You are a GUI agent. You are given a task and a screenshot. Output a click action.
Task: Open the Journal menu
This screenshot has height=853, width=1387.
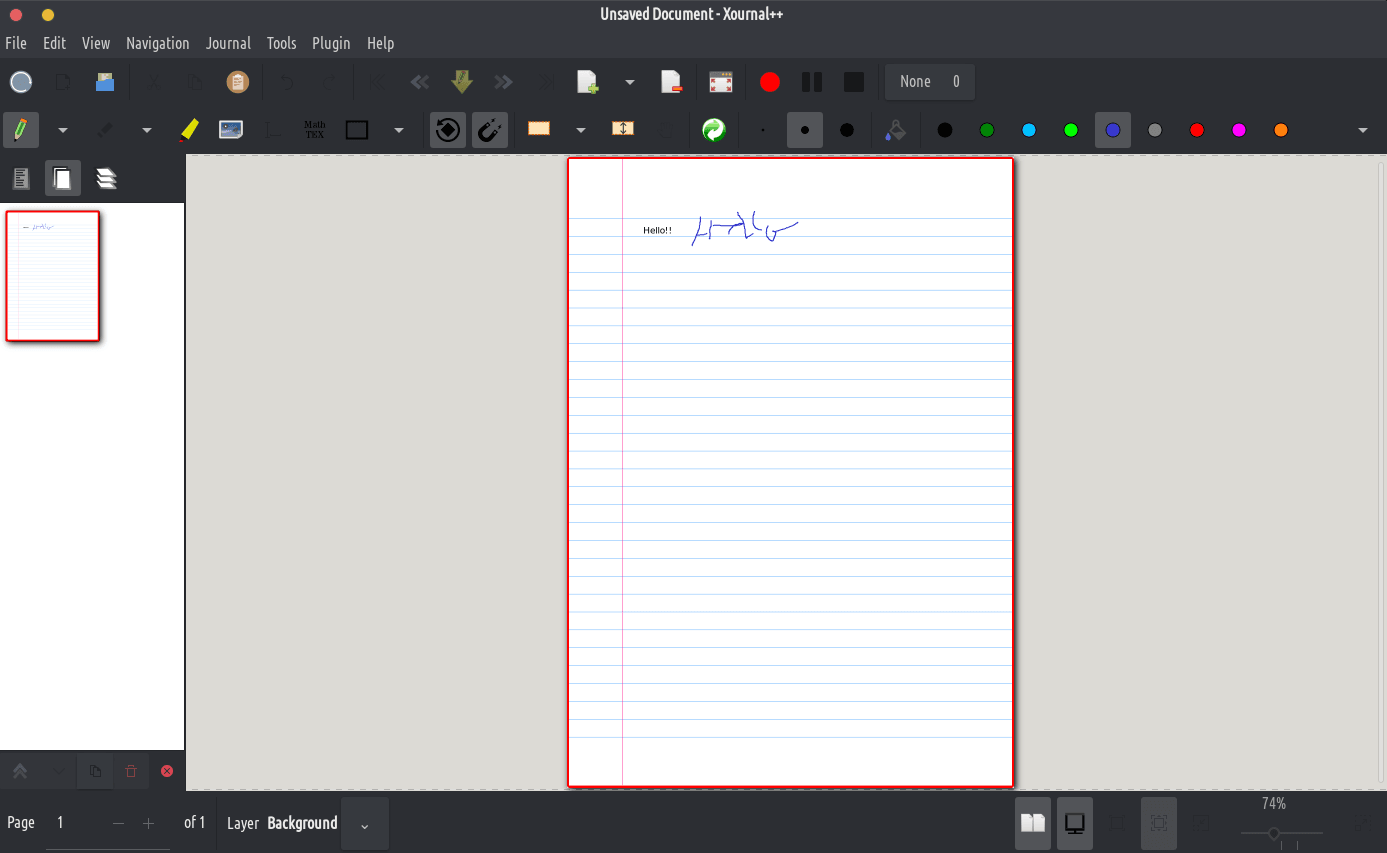228,43
